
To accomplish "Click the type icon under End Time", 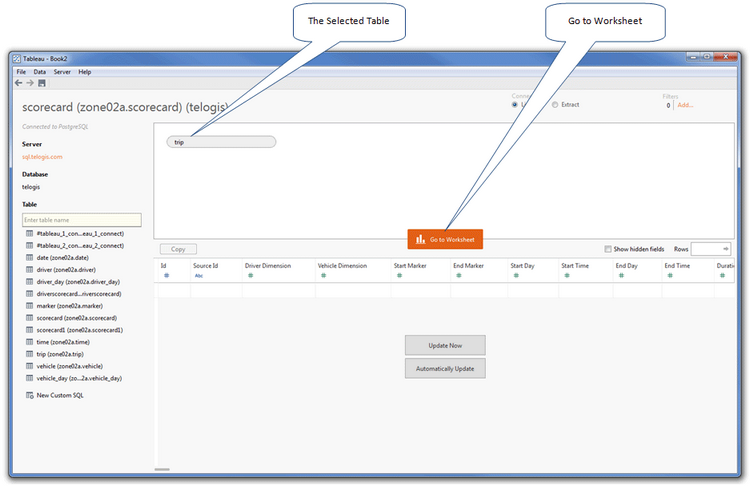I will pos(670,275).
